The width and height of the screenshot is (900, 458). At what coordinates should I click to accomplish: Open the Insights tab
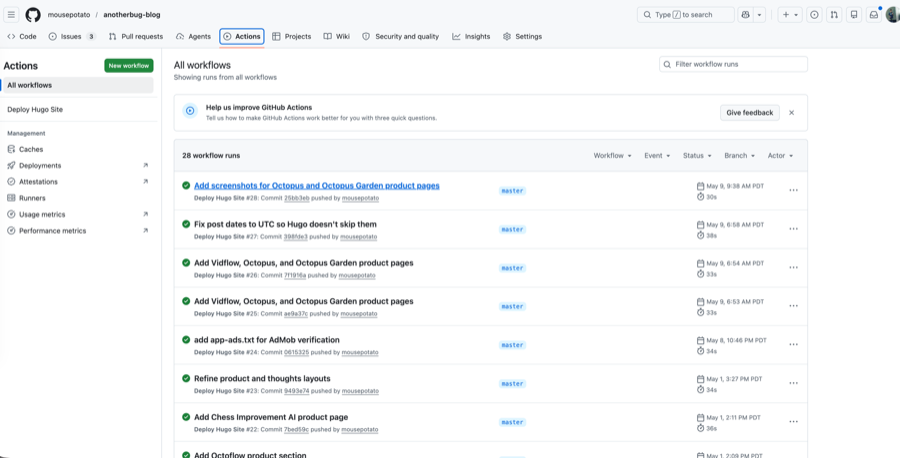point(471,36)
